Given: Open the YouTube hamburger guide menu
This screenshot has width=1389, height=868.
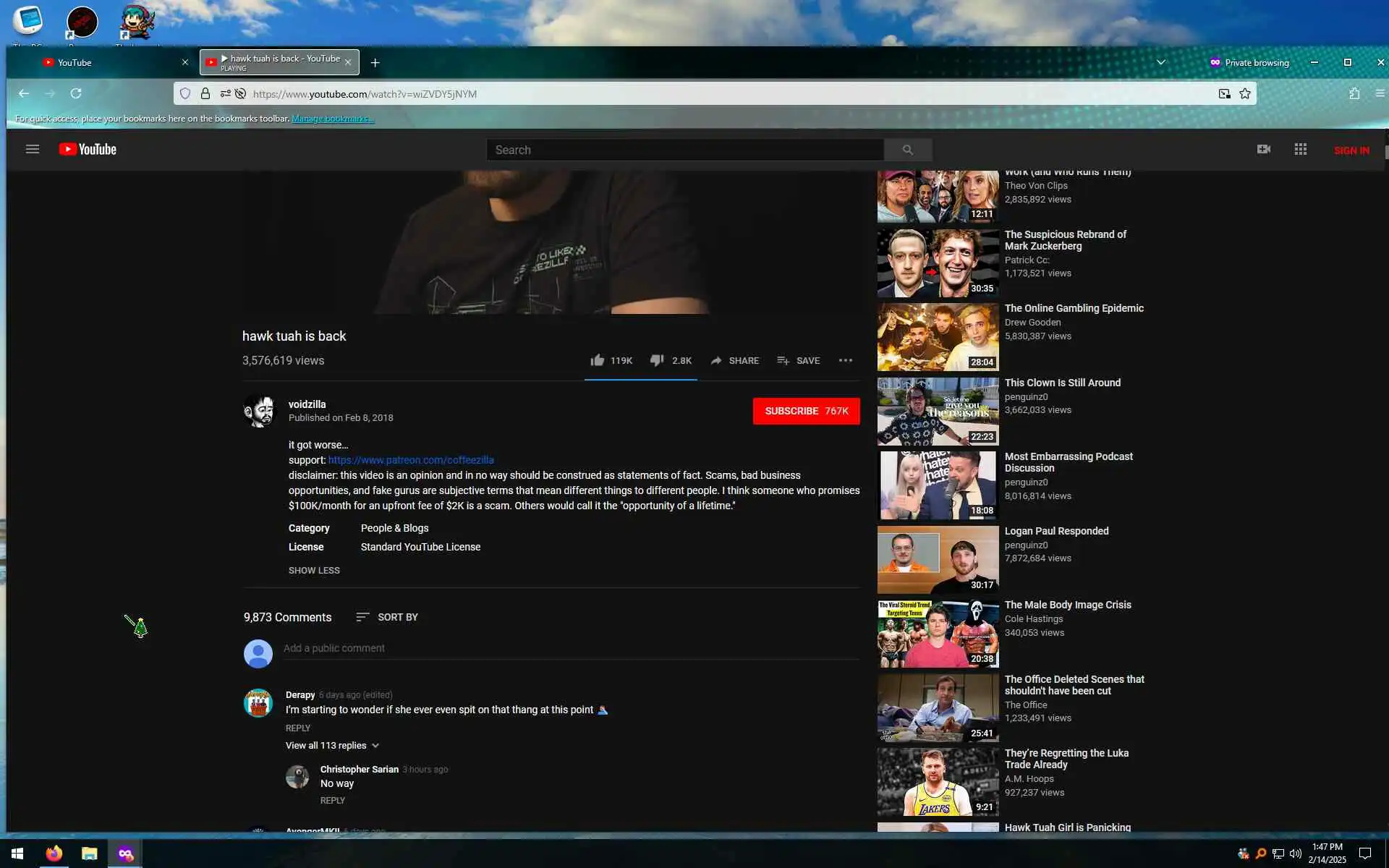Looking at the screenshot, I should tap(33, 150).
